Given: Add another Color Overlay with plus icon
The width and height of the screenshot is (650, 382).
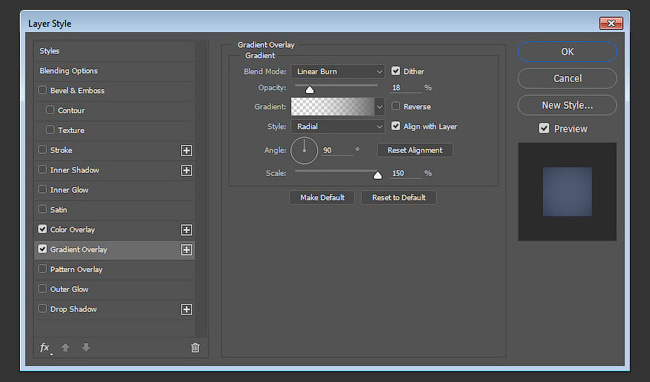Looking at the screenshot, I should click(x=187, y=230).
